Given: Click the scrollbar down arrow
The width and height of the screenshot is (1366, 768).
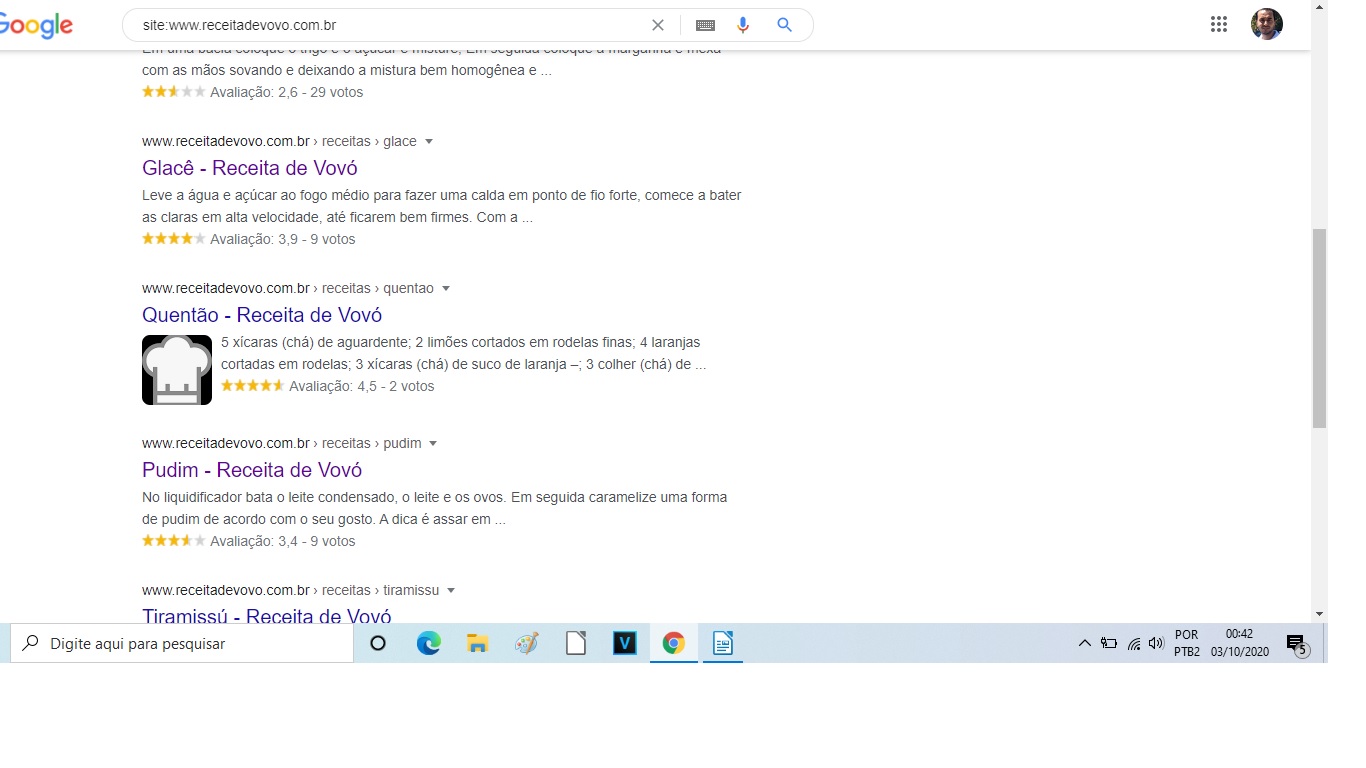Looking at the screenshot, I should pos(1319,613).
